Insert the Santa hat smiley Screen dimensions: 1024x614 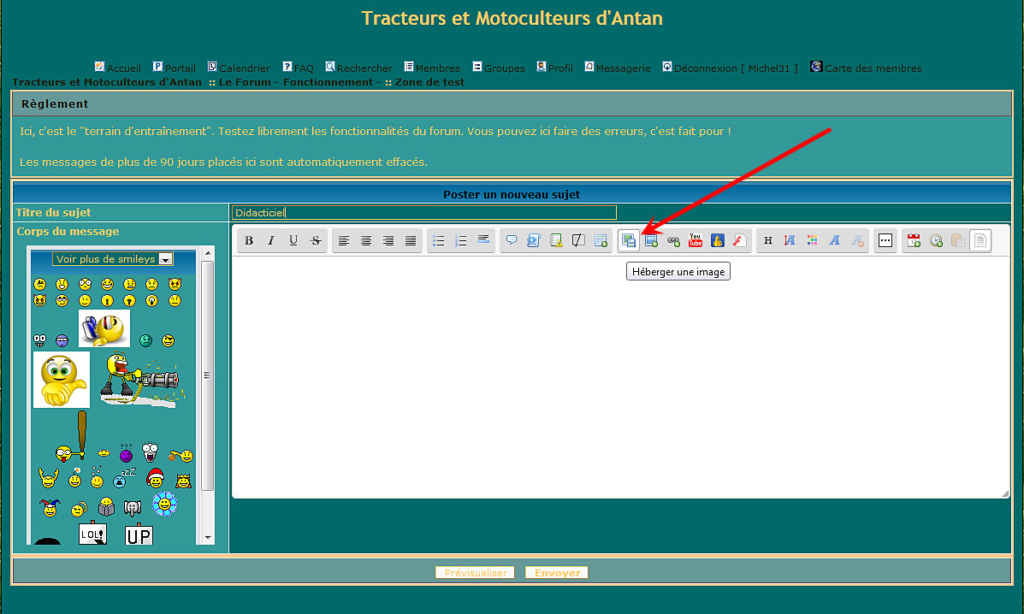click(155, 478)
